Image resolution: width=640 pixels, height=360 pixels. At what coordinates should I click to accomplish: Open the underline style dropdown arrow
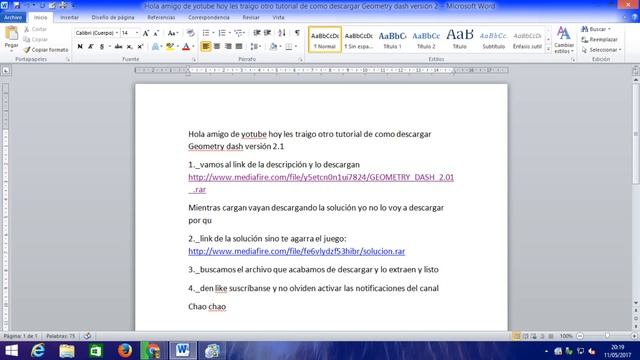[x=109, y=47]
